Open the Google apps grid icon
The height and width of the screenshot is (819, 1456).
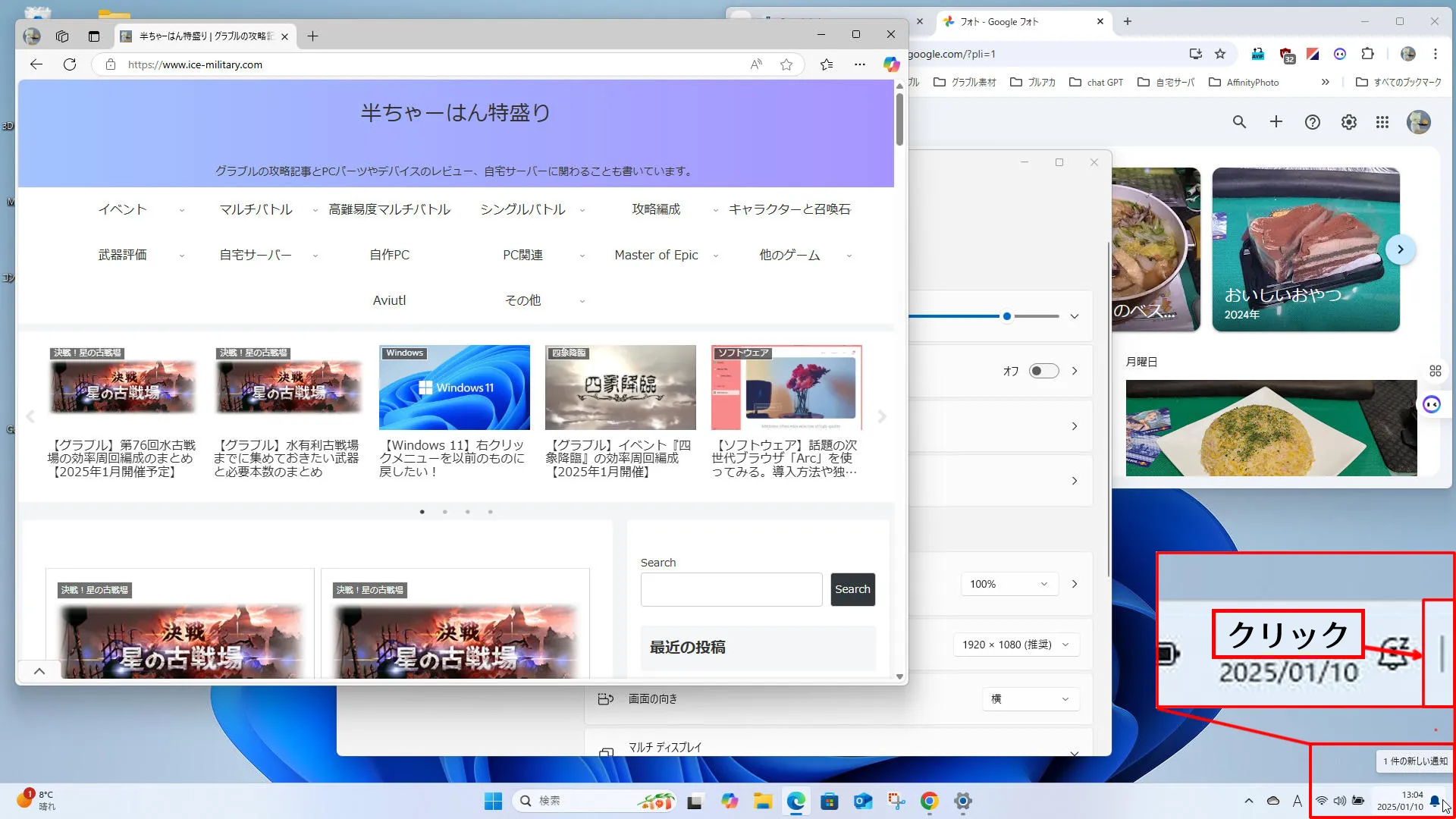pyautogui.click(x=1382, y=122)
